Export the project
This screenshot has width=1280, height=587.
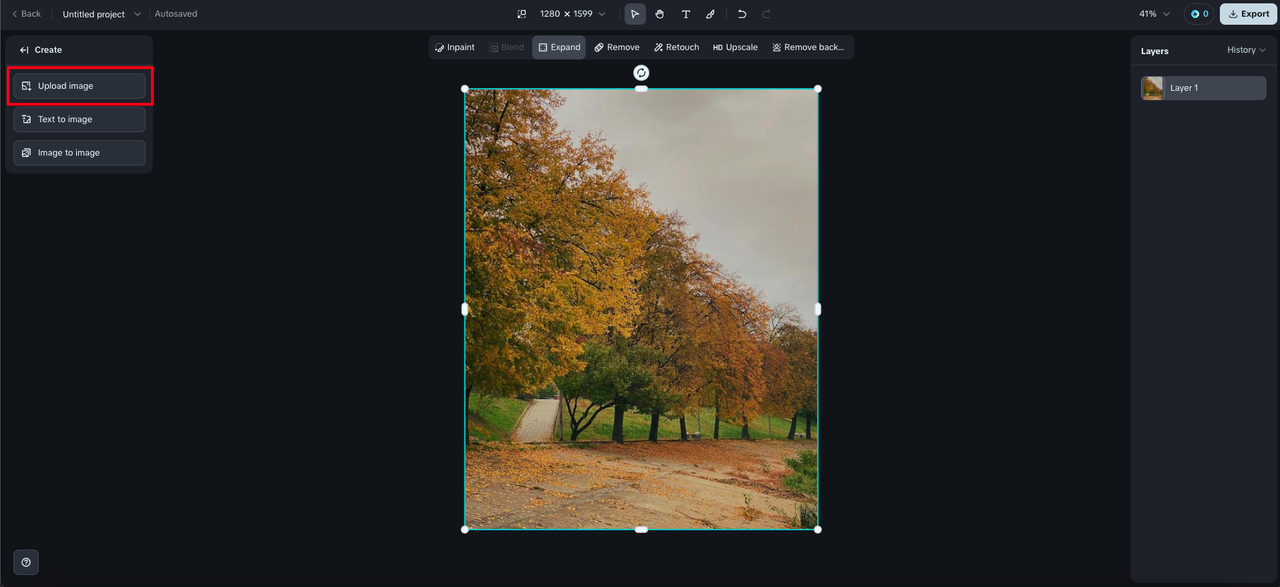[1248, 14]
